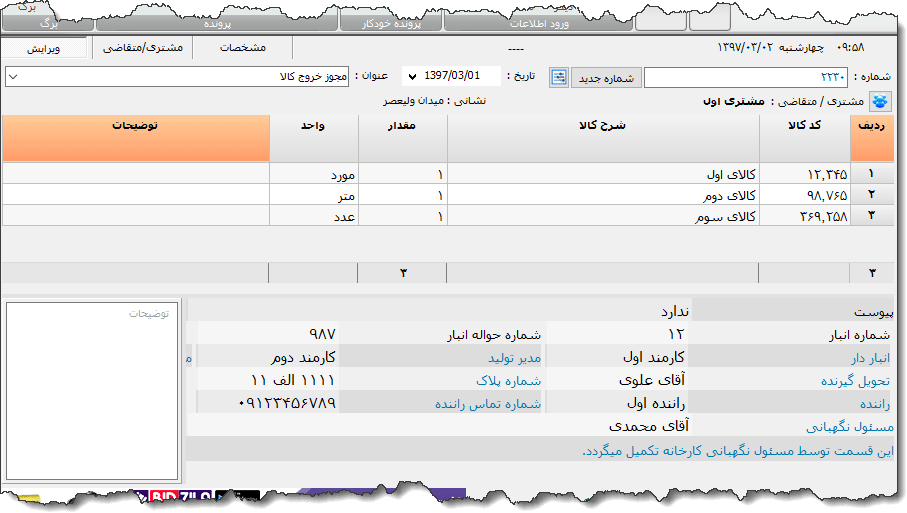Click the customer name مشتری اول
The image size is (907, 513).
[x=733, y=101]
